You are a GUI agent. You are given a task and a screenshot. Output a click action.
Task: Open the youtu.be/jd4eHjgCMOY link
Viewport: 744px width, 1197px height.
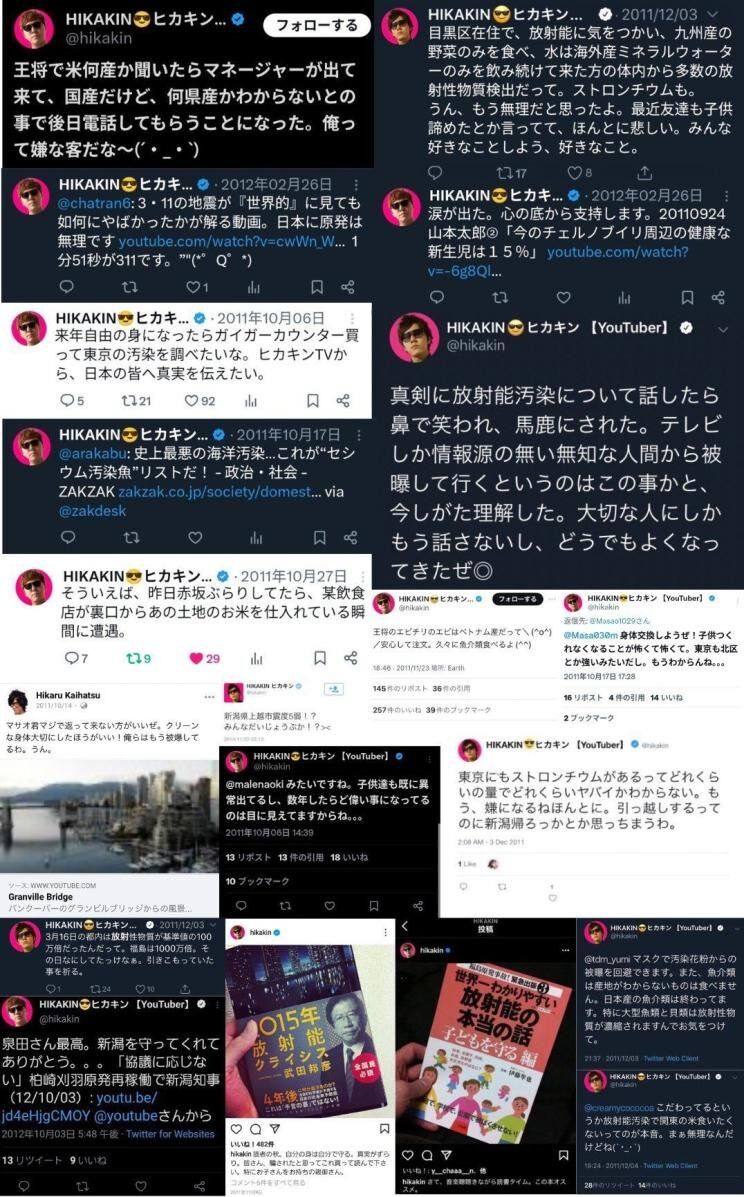tap(79, 1106)
